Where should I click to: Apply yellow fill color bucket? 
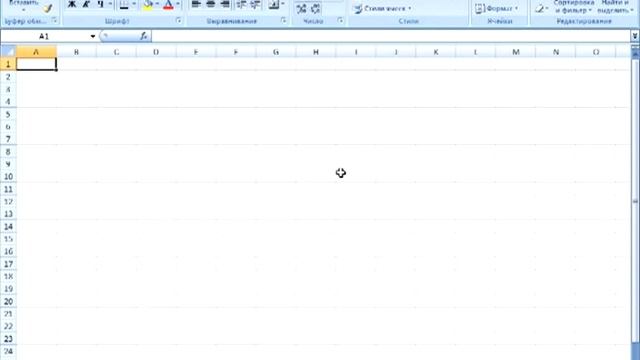148,4
